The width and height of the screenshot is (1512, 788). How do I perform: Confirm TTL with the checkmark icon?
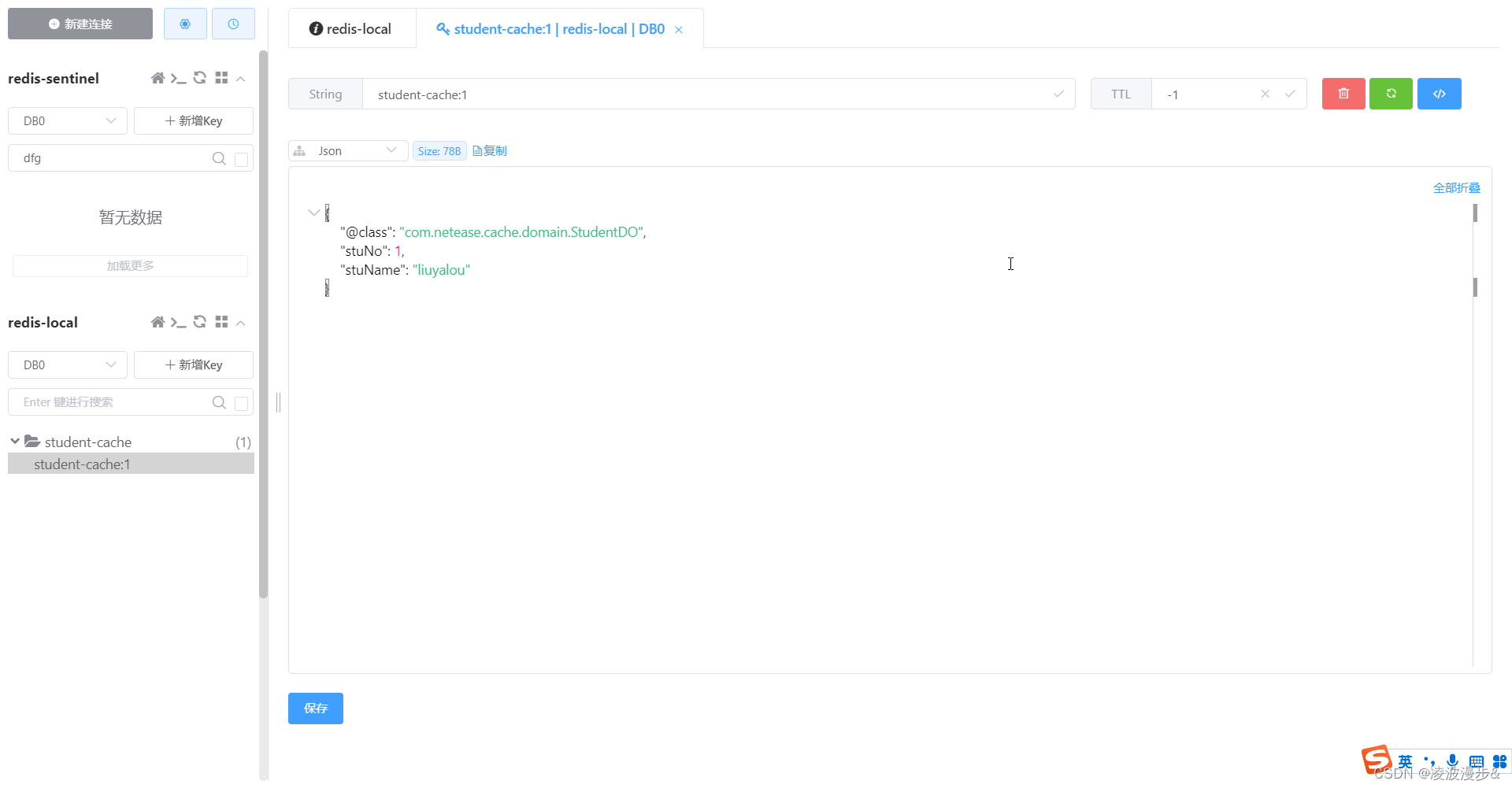tap(1290, 94)
